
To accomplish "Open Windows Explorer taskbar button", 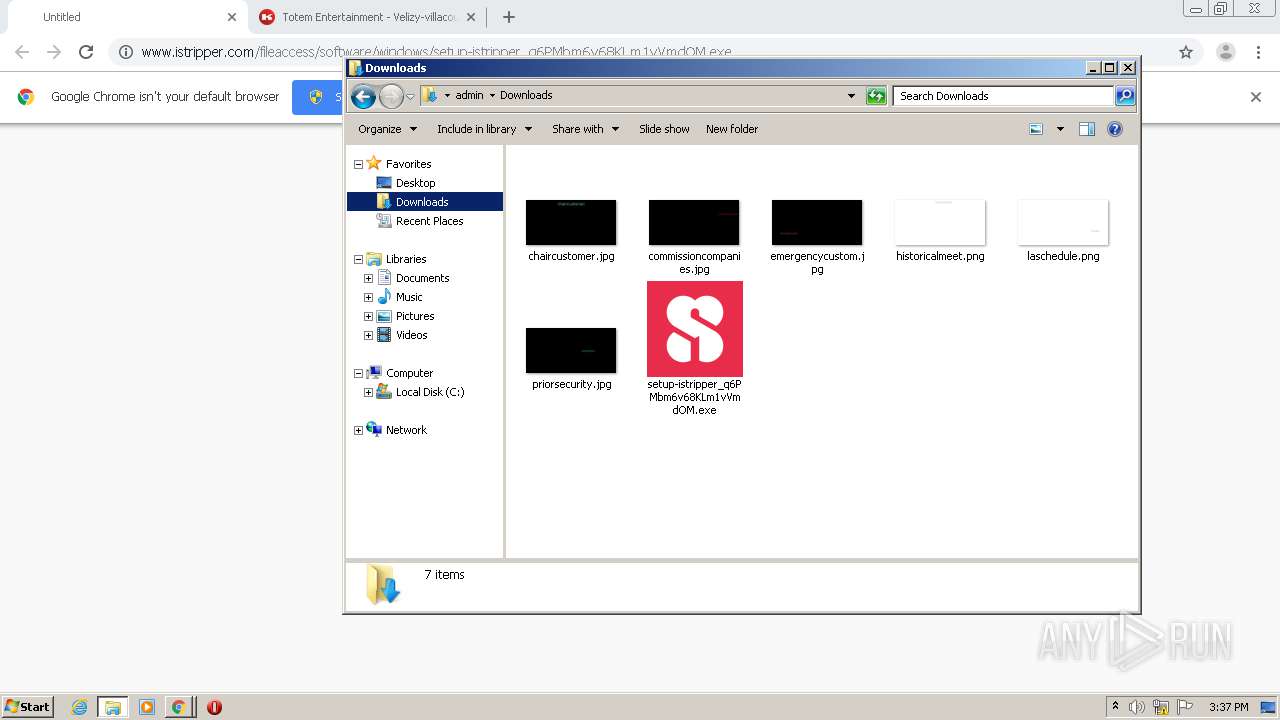I will [x=112, y=707].
